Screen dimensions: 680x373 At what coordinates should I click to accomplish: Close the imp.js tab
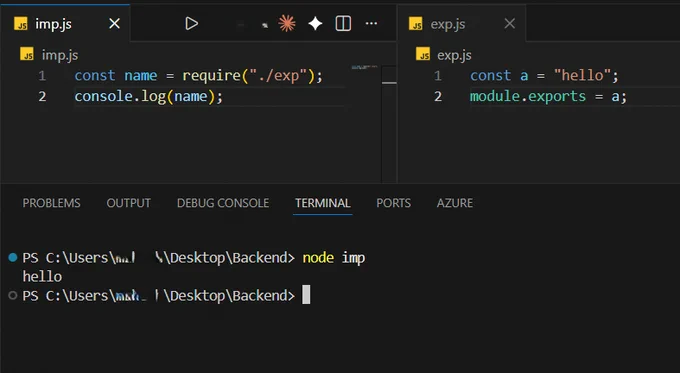tap(114, 23)
